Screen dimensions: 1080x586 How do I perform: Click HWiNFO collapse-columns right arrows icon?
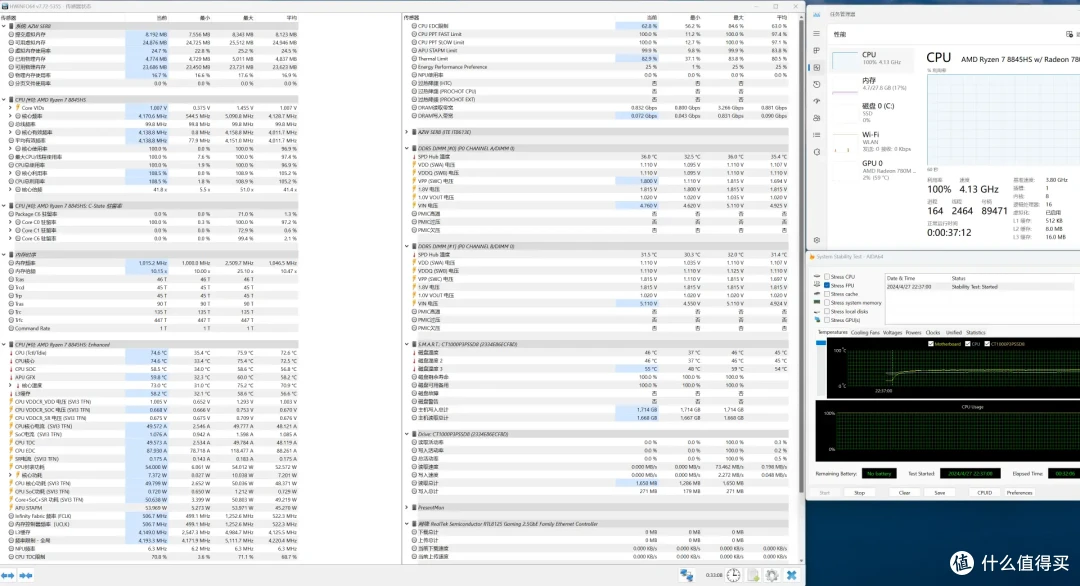pyautogui.click(x=25, y=576)
